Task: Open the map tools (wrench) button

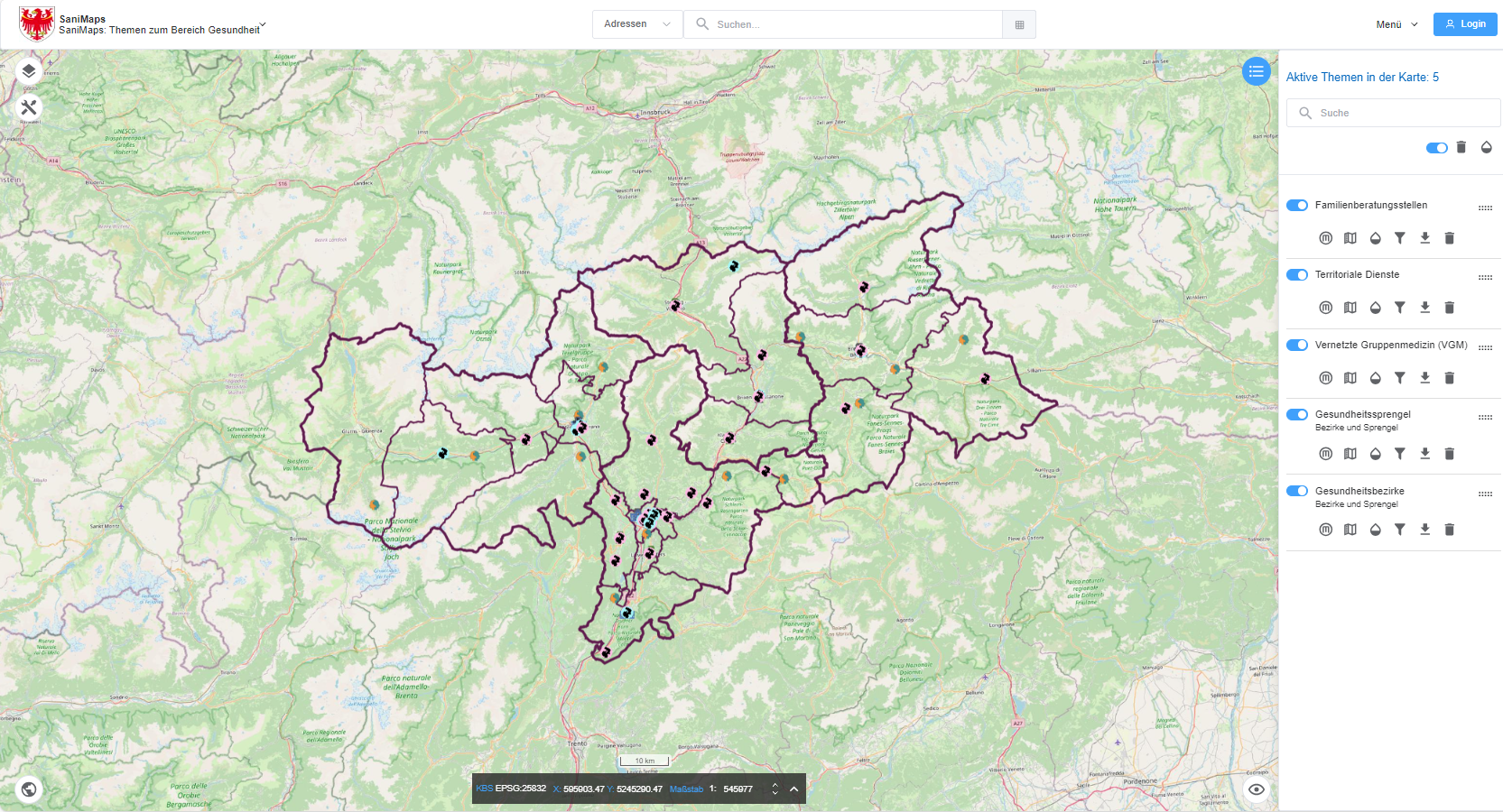Action: click(29, 107)
